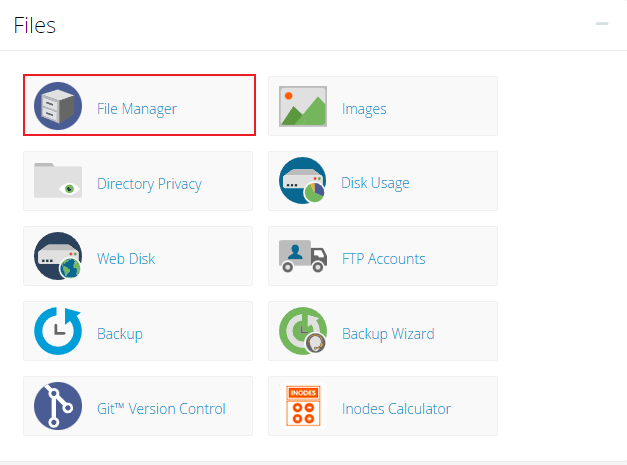Screen dimensions: 627x465
Task: Open the File Manager cabinet icon
Action: click(58, 106)
